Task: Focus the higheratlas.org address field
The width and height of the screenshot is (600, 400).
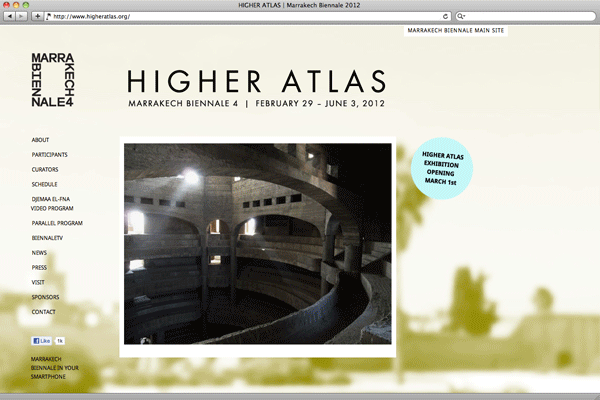Action: pyautogui.click(x=248, y=16)
